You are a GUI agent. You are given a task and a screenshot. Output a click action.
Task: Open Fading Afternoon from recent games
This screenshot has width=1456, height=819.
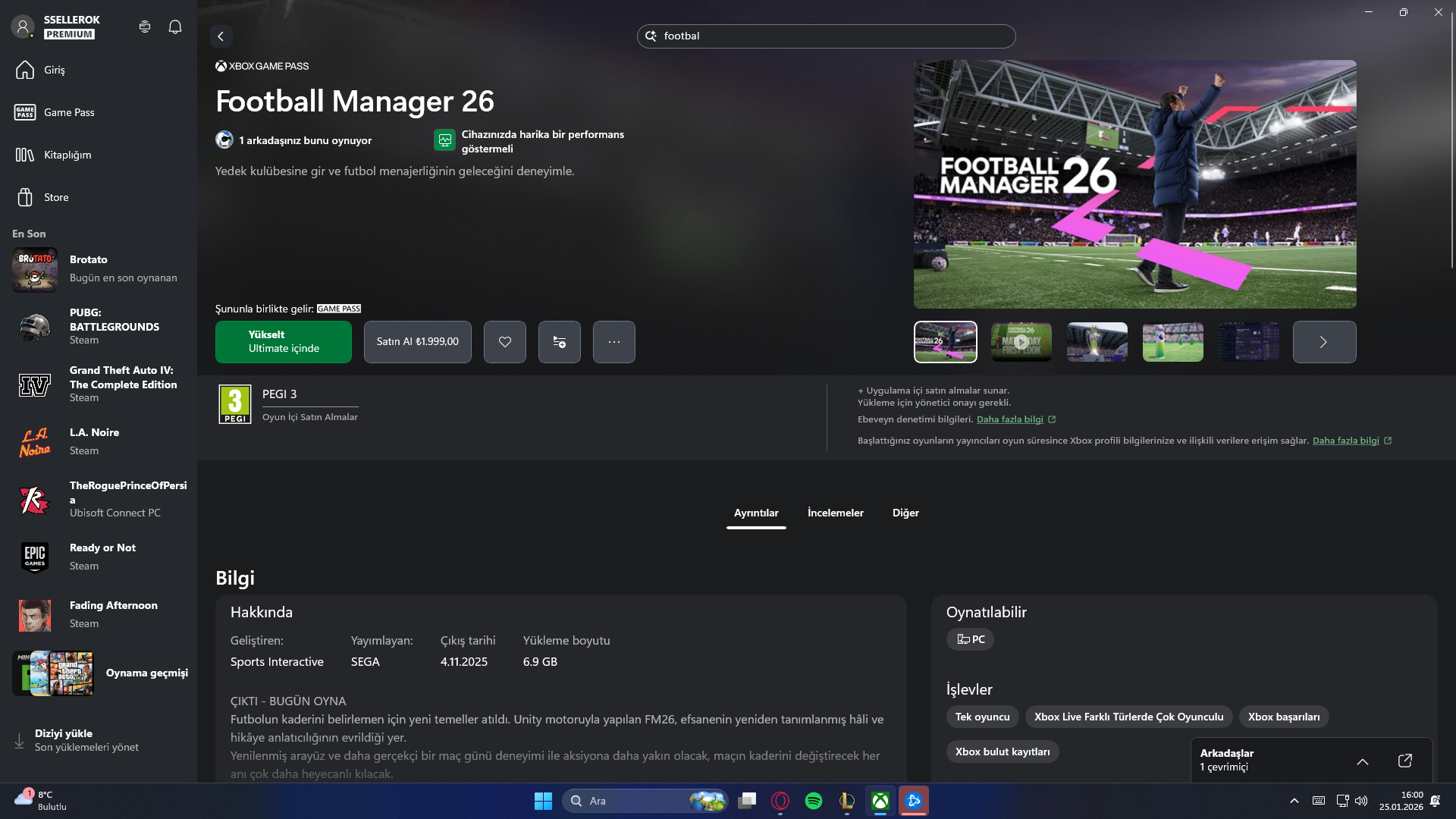(99, 615)
